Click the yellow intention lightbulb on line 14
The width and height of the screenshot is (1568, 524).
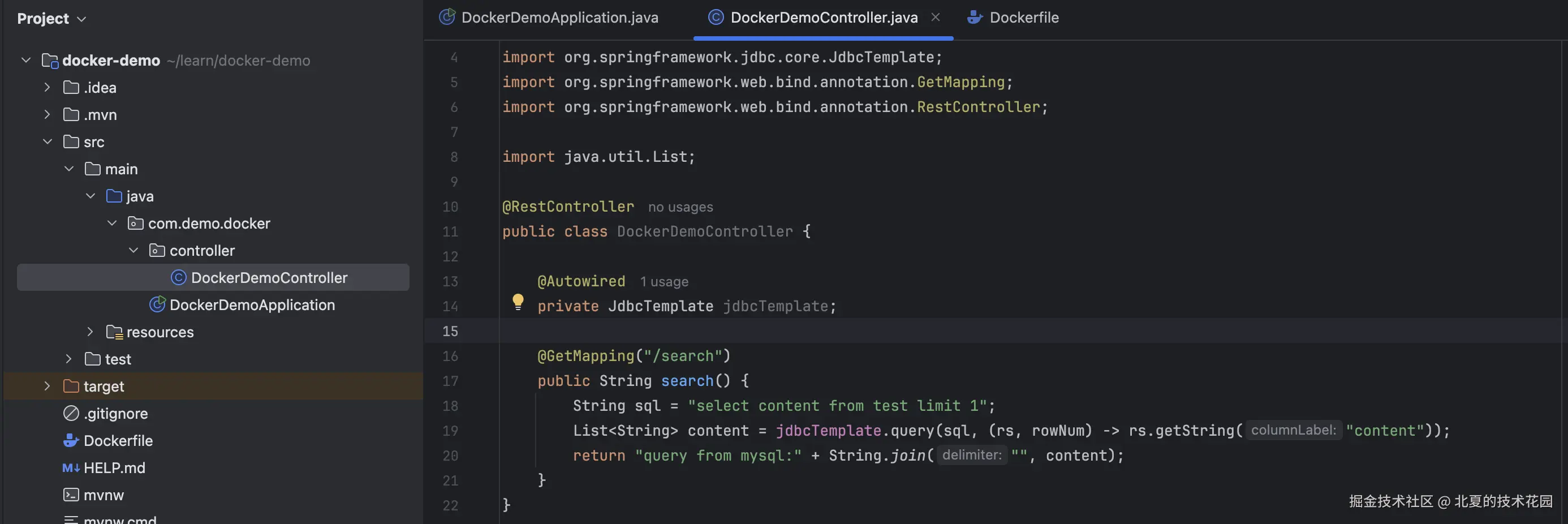[x=518, y=302]
